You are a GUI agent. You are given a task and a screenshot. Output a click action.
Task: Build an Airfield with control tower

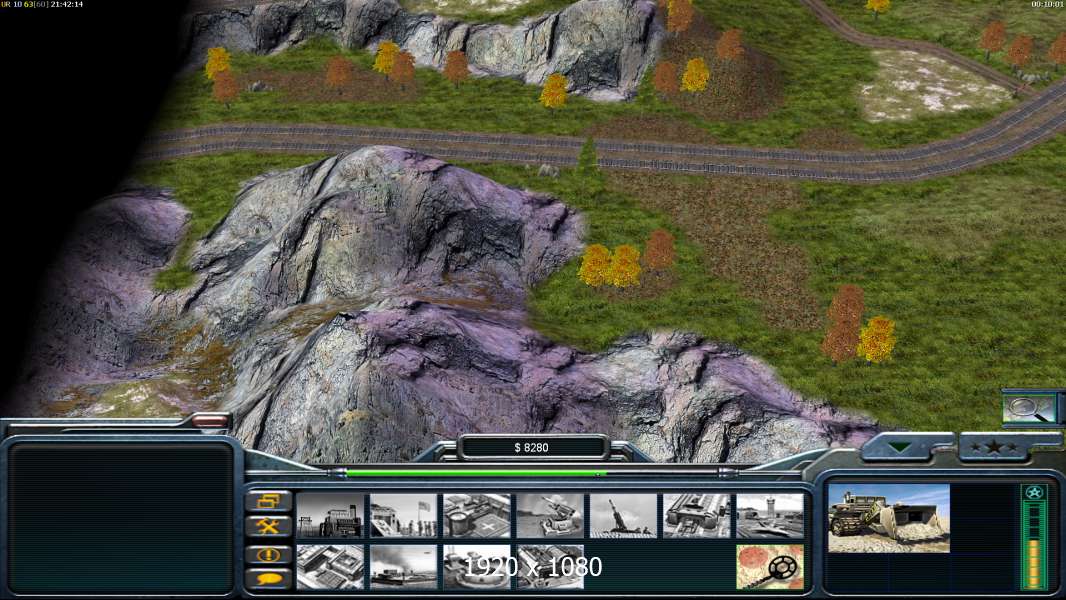[x=770, y=515]
